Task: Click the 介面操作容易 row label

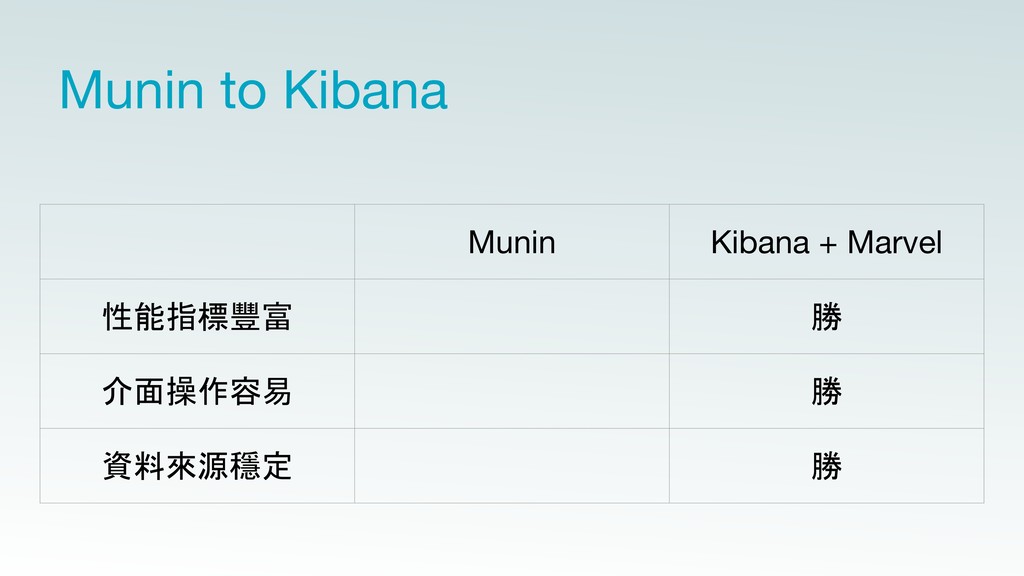Action: (197, 391)
